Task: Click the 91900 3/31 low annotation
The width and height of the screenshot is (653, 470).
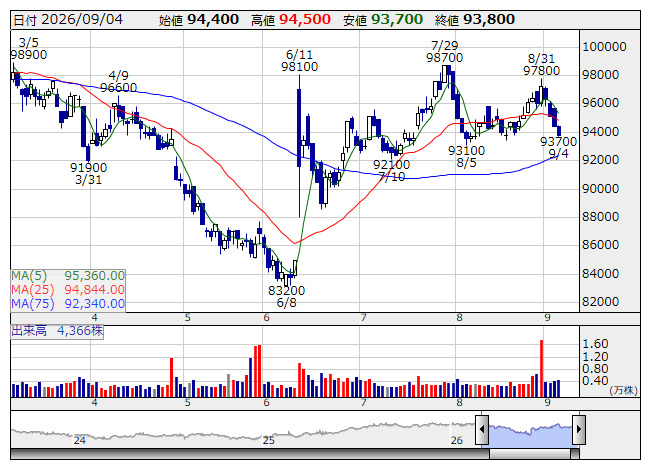Action: coord(88,174)
